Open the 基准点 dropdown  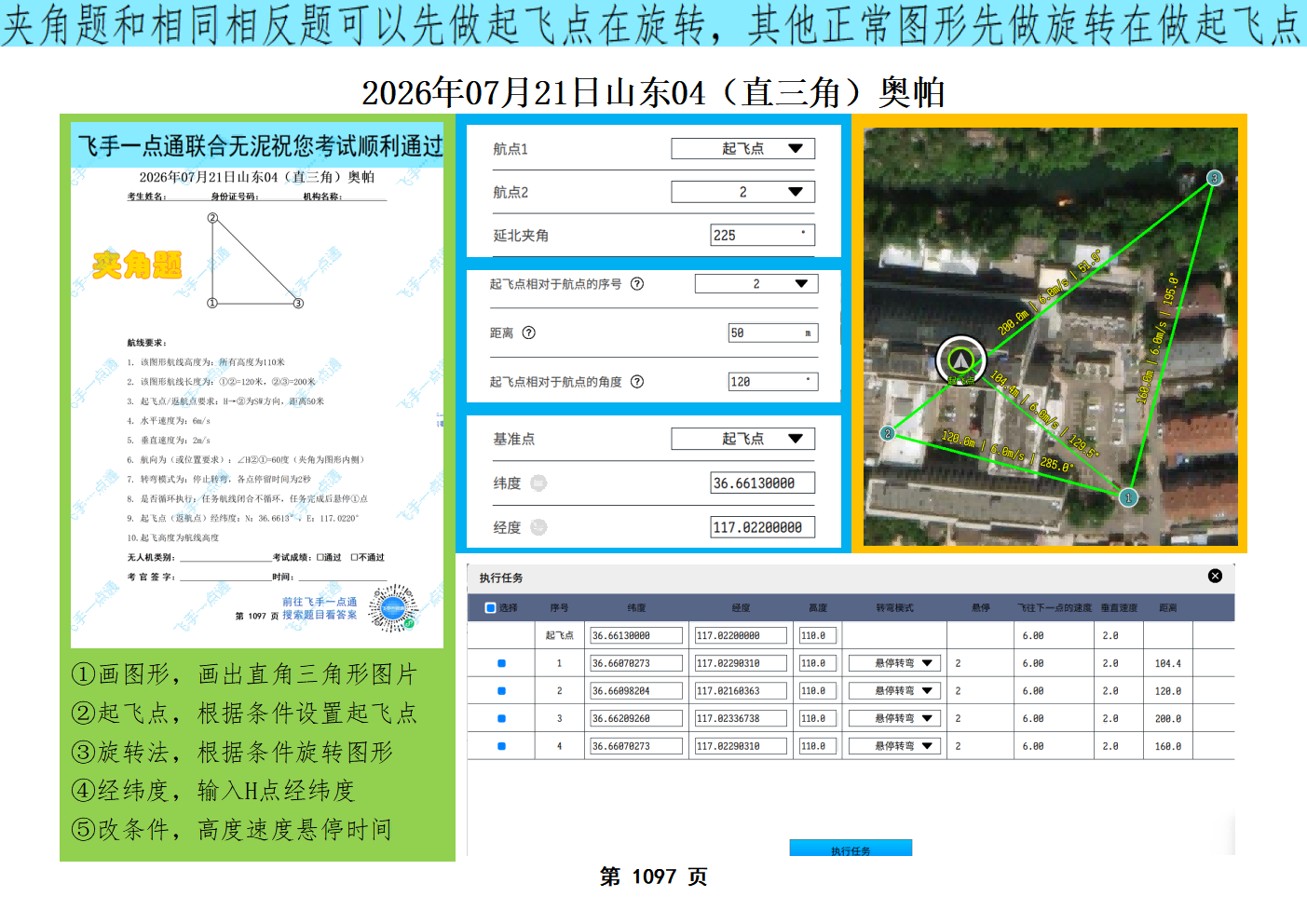(742, 439)
